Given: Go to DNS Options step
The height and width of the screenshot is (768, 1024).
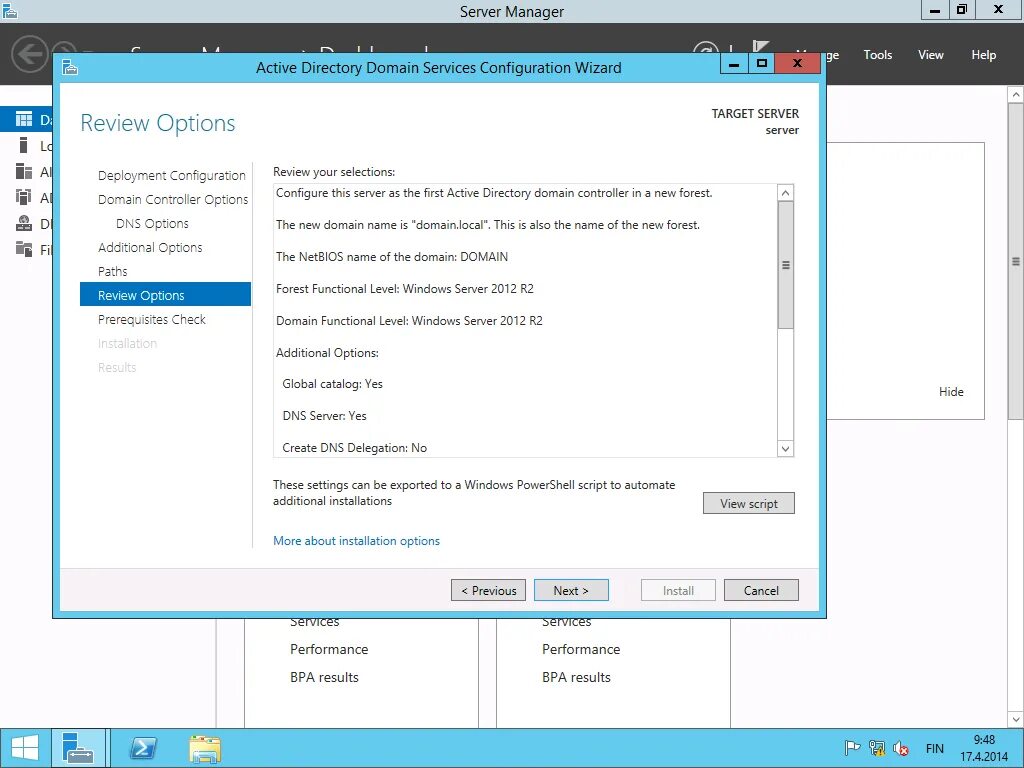Looking at the screenshot, I should click(x=152, y=223).
